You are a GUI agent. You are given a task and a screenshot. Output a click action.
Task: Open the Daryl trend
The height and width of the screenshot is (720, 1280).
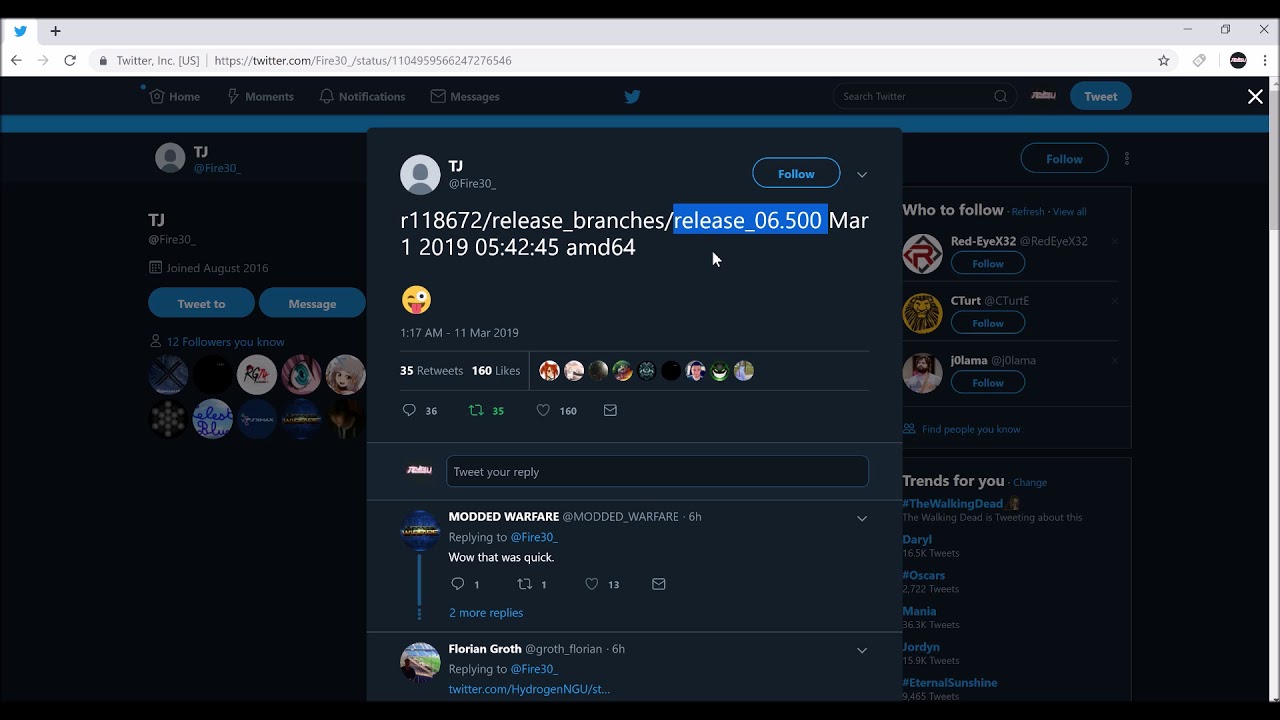click(x=917, y=539)
